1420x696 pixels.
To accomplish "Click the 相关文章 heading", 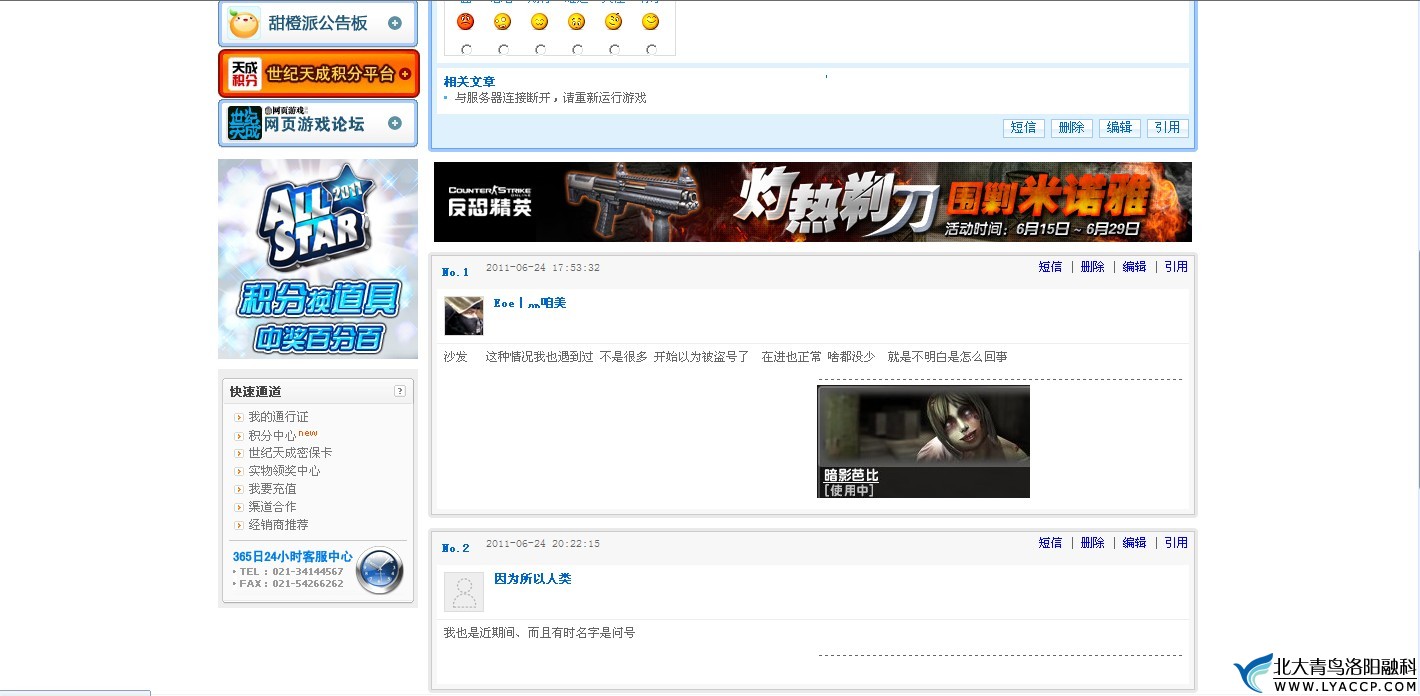I will click(x=469, y=82).
